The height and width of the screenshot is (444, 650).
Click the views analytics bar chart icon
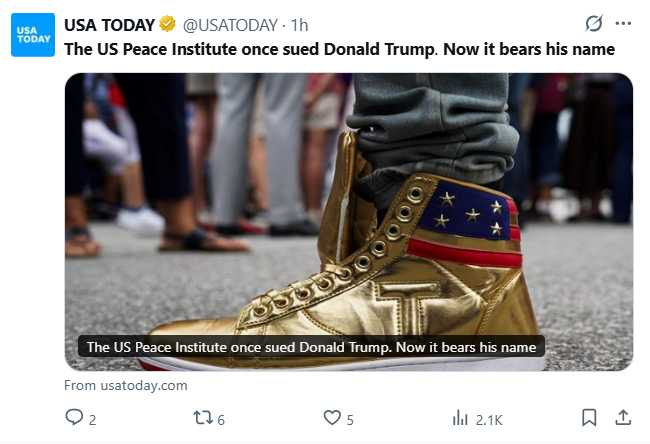tap(461, 418)
